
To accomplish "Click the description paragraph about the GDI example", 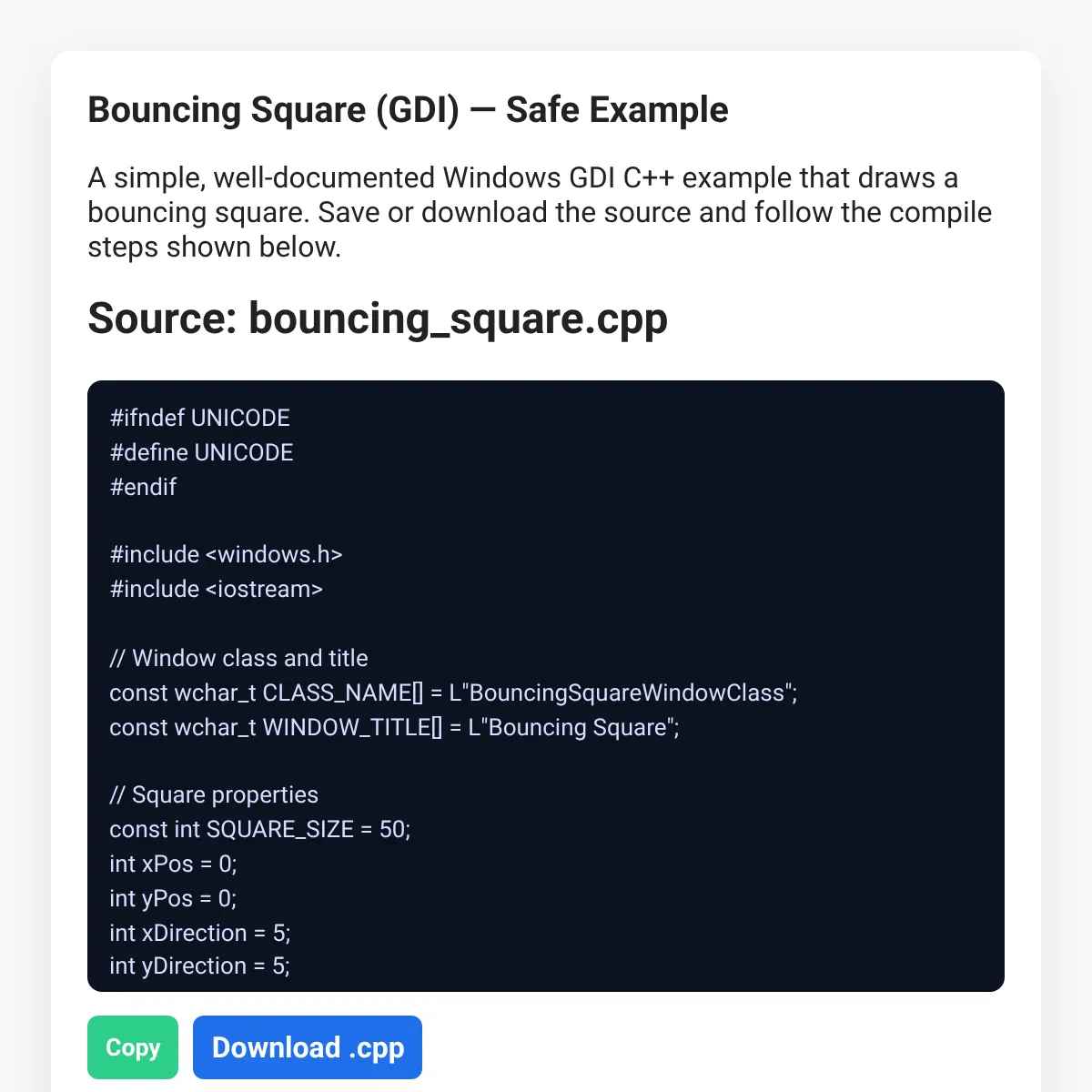I will (x=540, y=212).
